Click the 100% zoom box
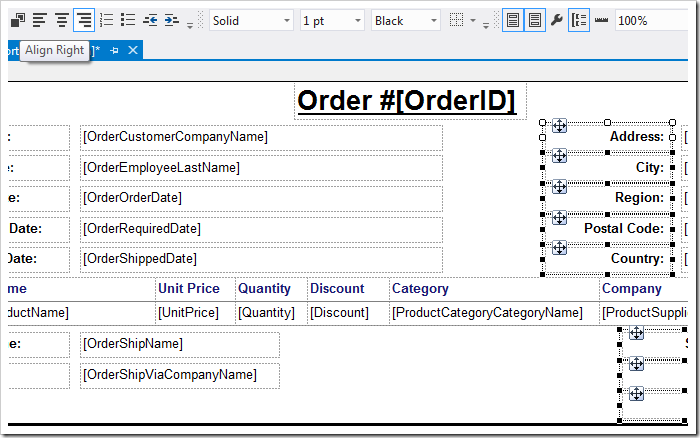700x438 pixels. click(651, 21)
